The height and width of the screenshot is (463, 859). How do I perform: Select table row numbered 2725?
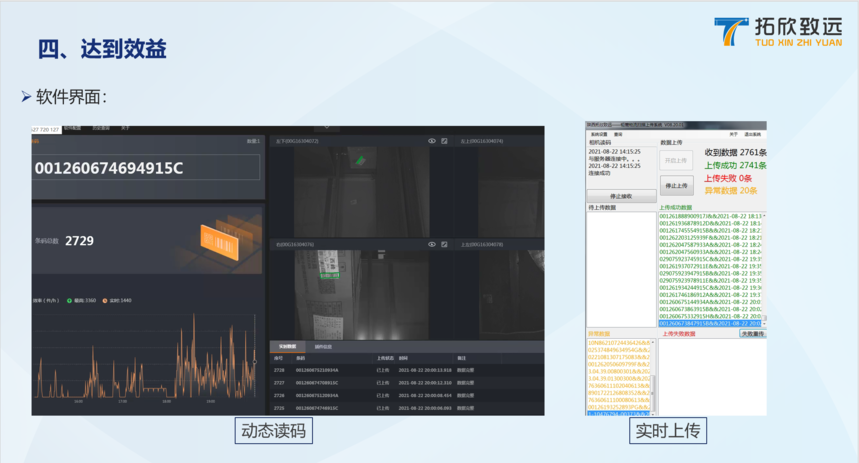[407, 408]
